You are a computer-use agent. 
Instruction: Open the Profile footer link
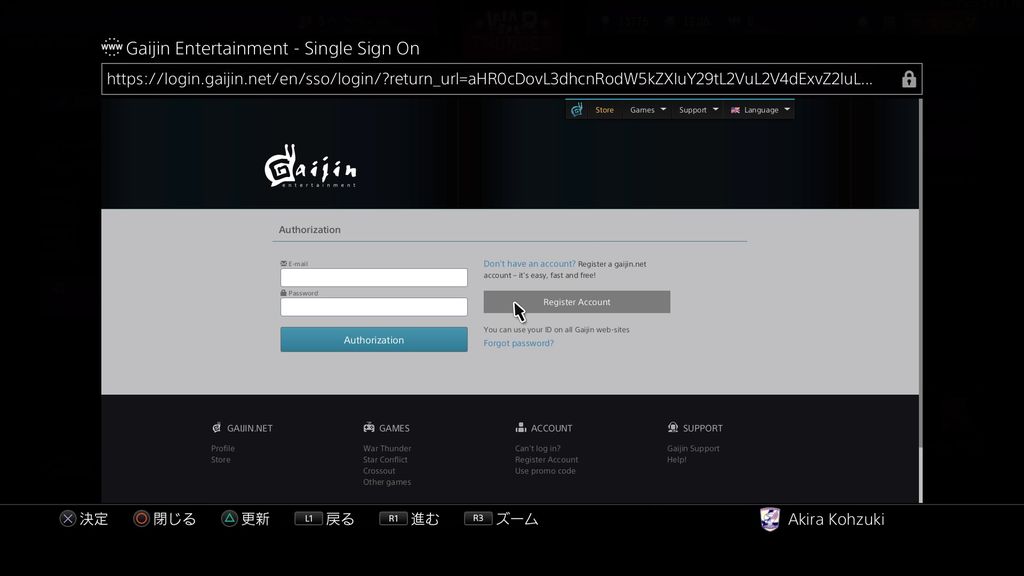coord(223,448)
